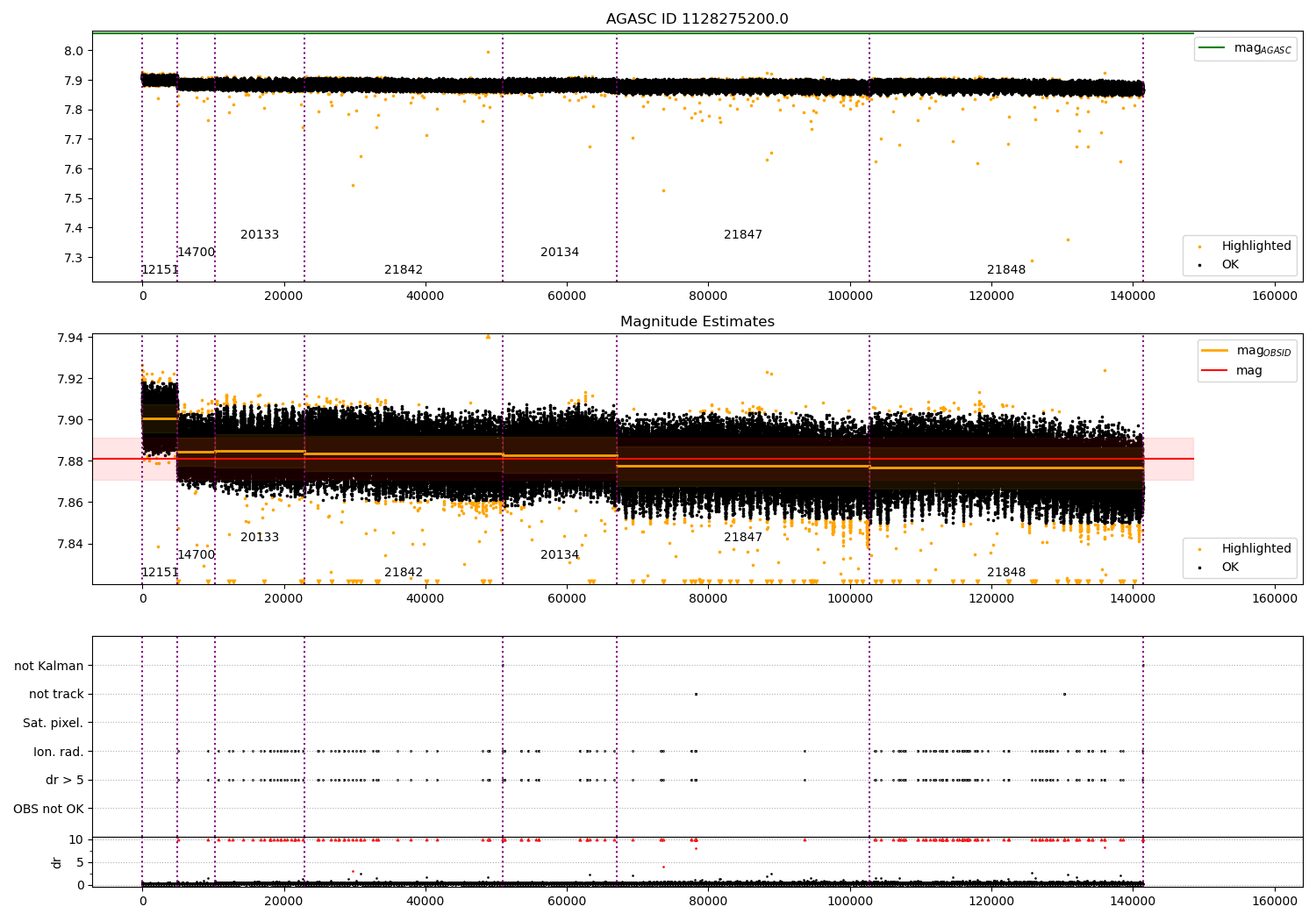The height and width of the screenshot is (921, 1316).
Task: Click the rotated 'dr' axis label
Action: click(57, 862)
